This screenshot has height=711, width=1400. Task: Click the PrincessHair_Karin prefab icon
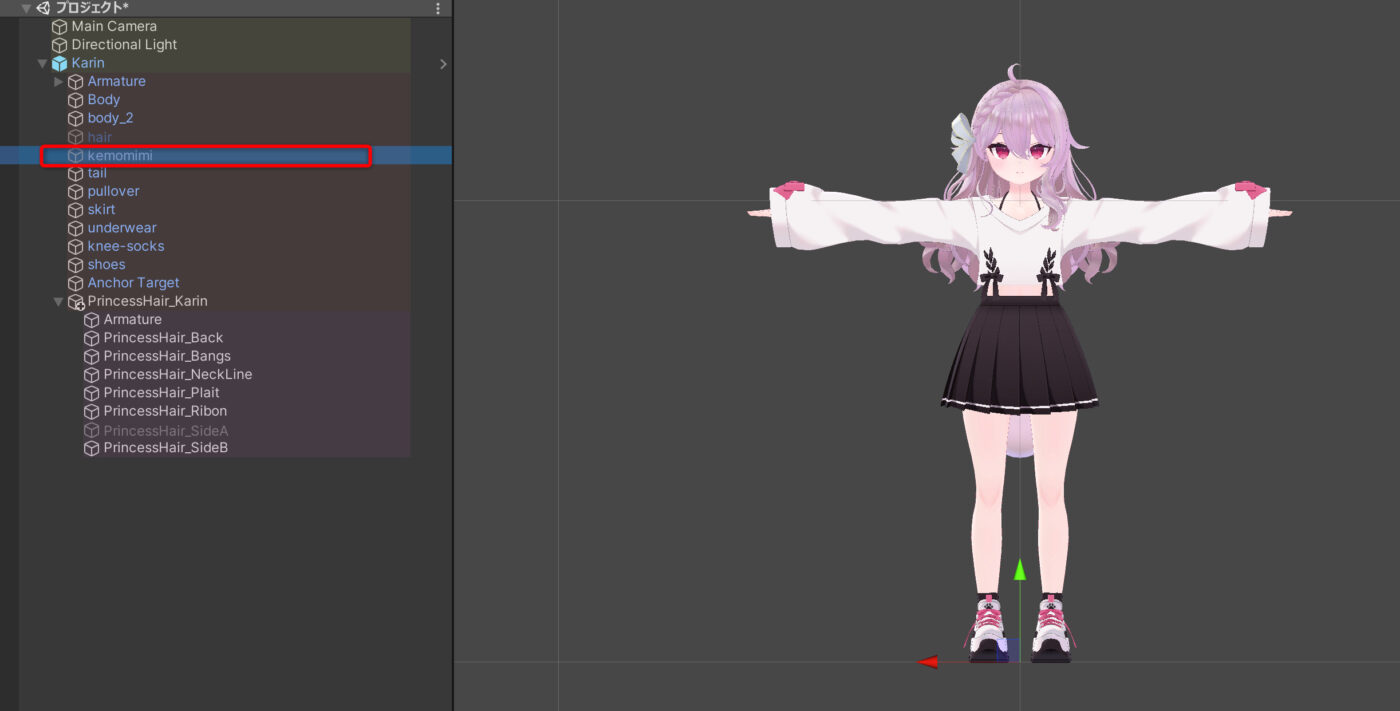coord(76,302)
